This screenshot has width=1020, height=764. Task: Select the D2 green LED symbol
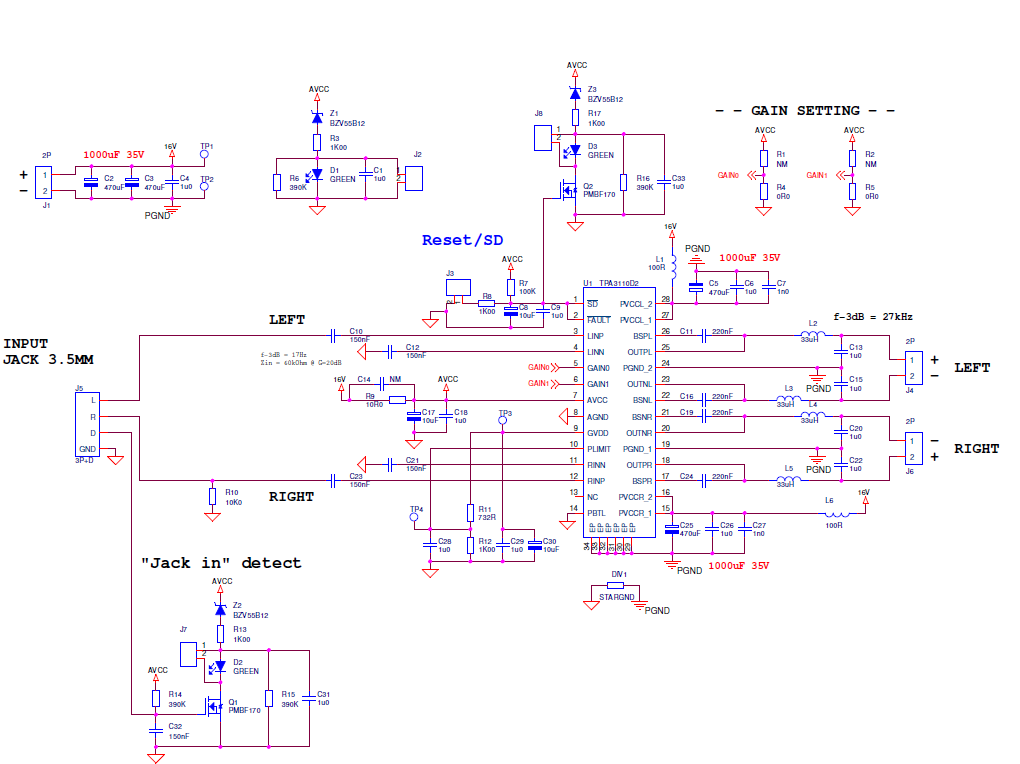pos(219,667)
